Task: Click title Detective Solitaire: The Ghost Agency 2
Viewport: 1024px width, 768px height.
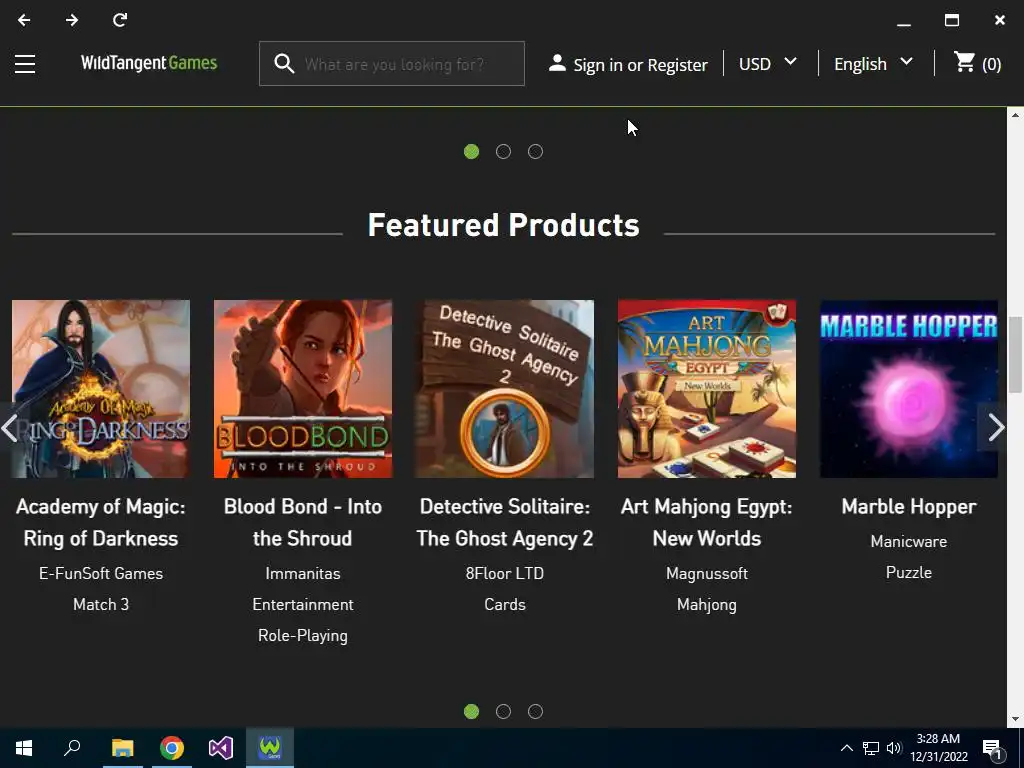Action: tap(505, 522)
